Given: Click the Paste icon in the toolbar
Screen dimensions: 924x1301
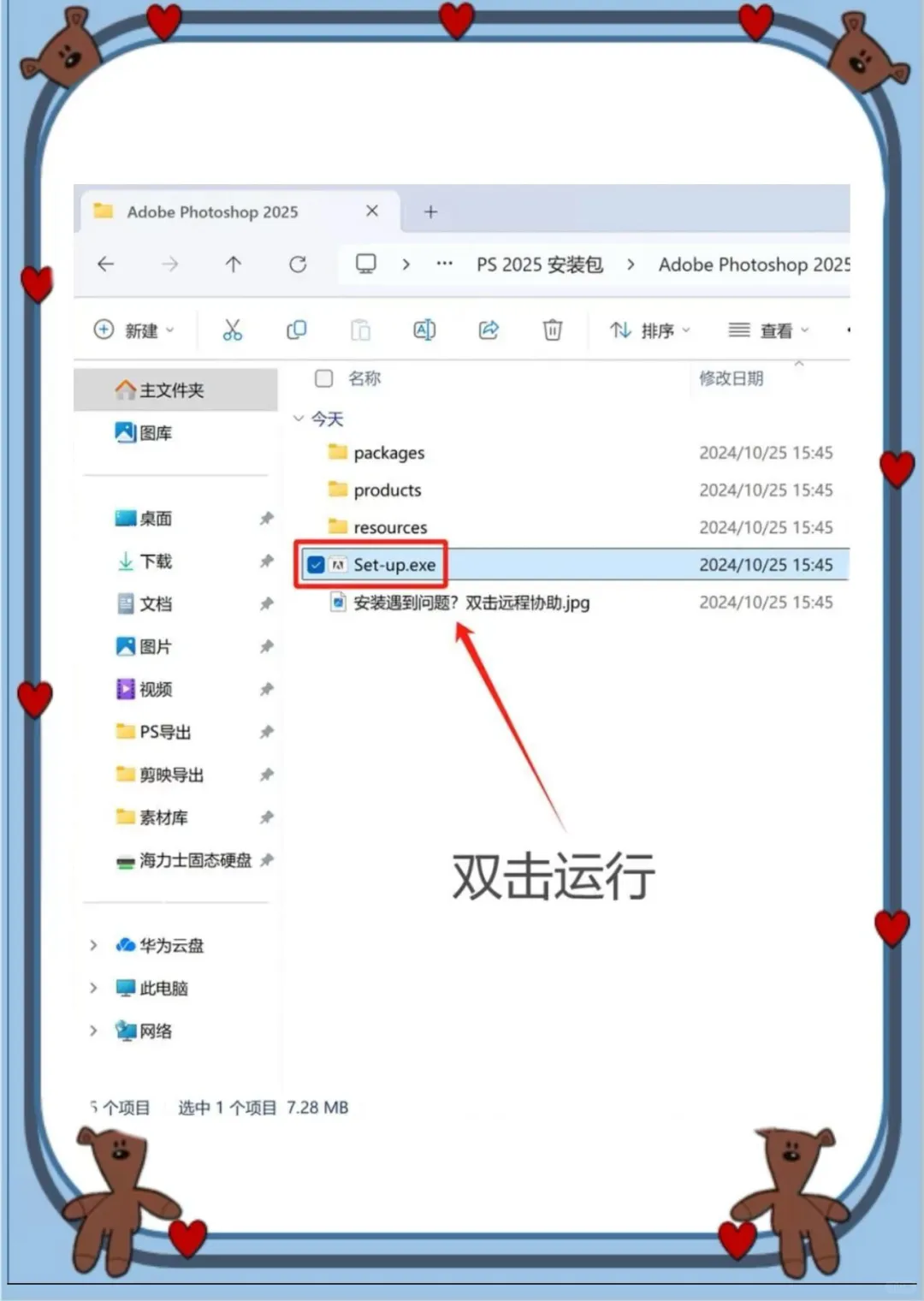Looking at the screenshot, I should point(360,330).
